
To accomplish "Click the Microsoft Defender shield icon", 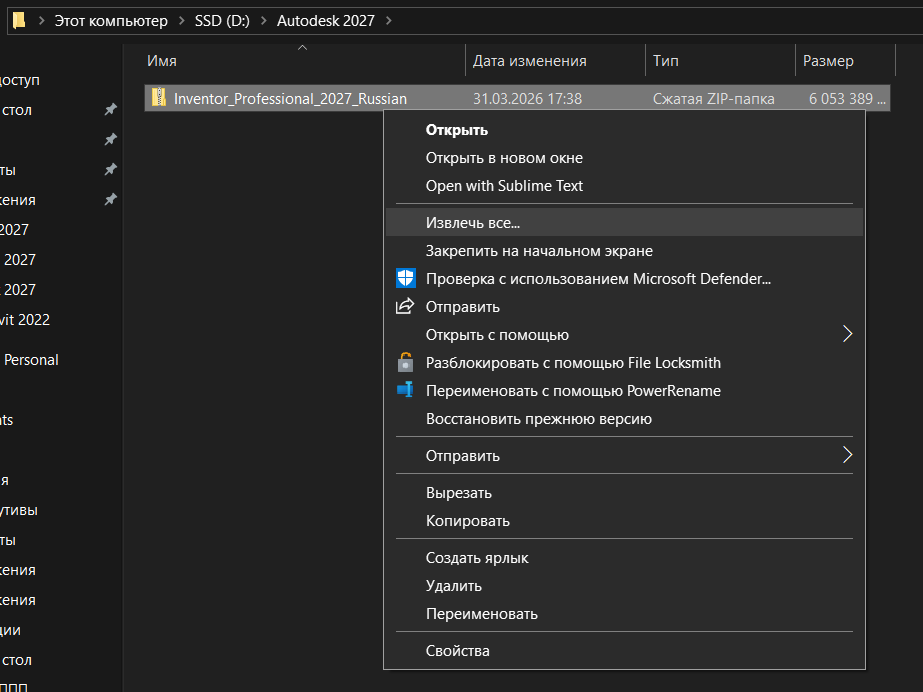I will point(406,278).
